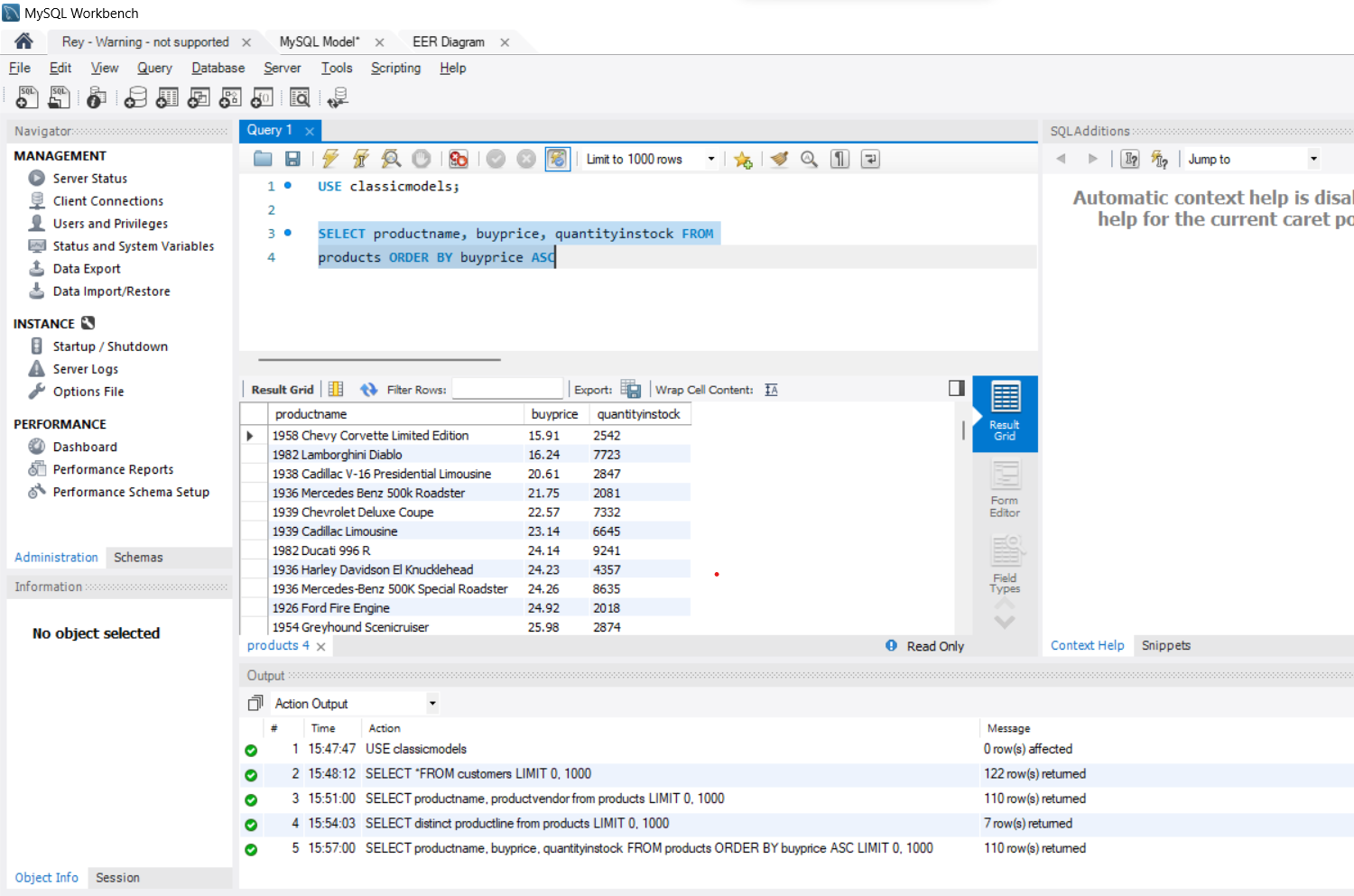The image size is (1354, 896).
Task: Open the Query menu
Action: tap(154, 68)
